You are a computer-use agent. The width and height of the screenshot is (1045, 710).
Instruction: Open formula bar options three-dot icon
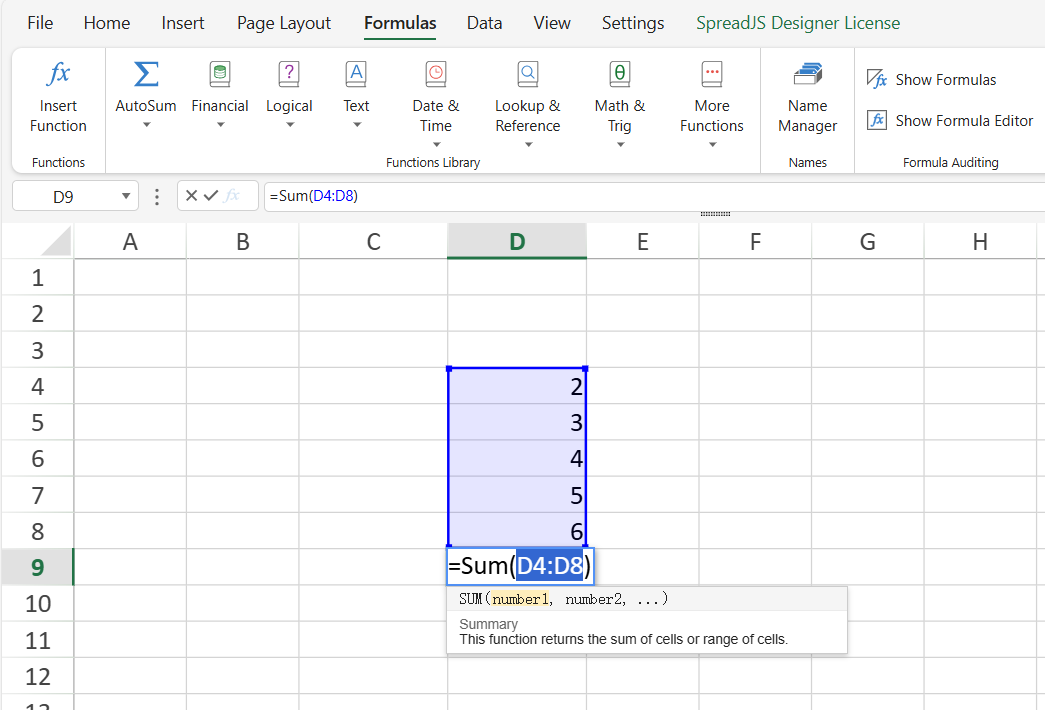coord(157,196)
